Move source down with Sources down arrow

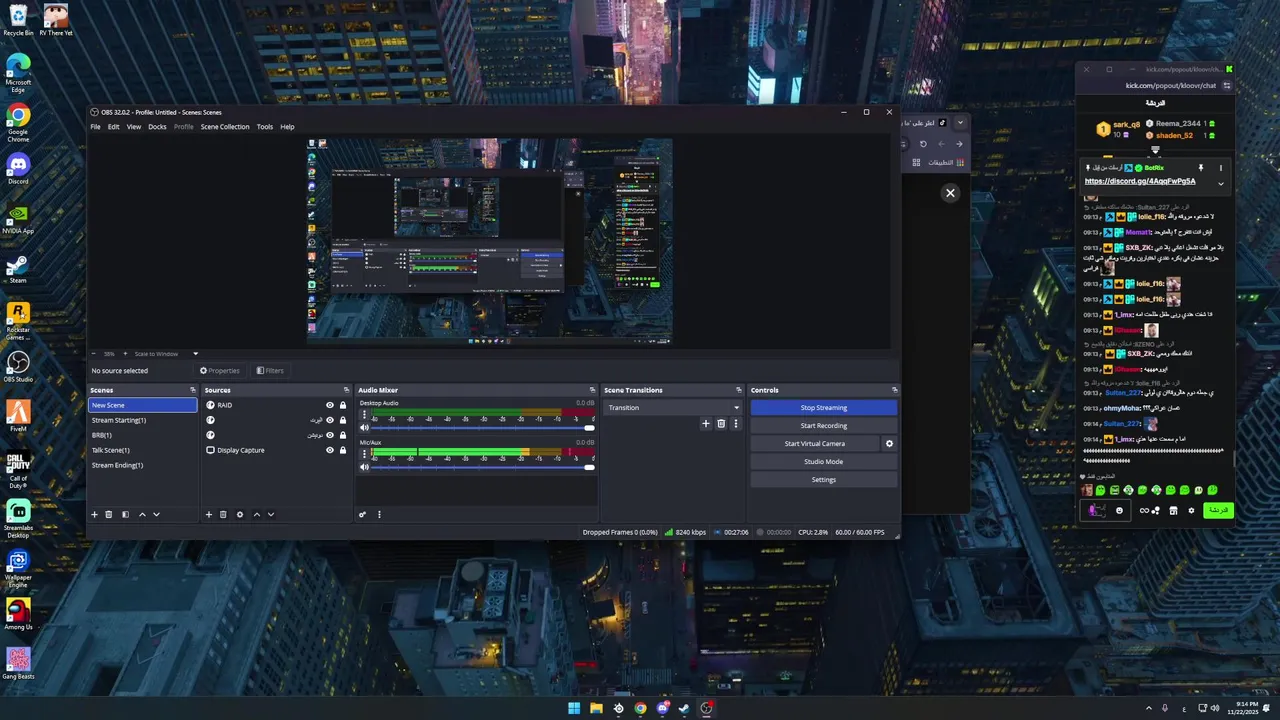(x=270, y=514)
